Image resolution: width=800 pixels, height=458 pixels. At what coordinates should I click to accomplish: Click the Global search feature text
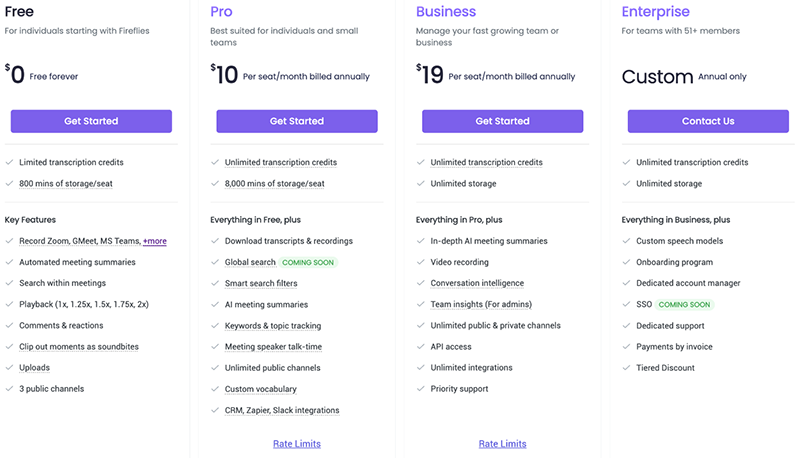pos(250,262)
